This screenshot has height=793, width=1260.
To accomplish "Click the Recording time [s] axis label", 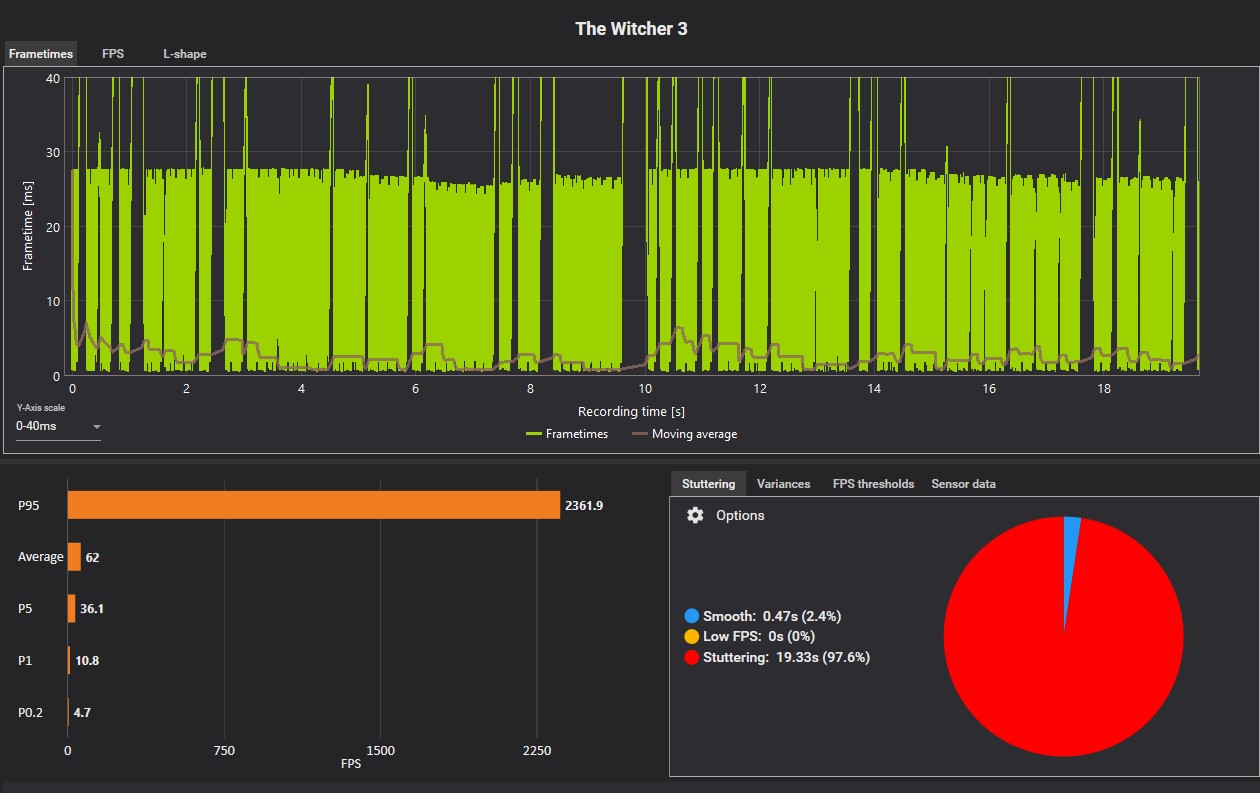I will pyautogui.click(x=631, y=411).
